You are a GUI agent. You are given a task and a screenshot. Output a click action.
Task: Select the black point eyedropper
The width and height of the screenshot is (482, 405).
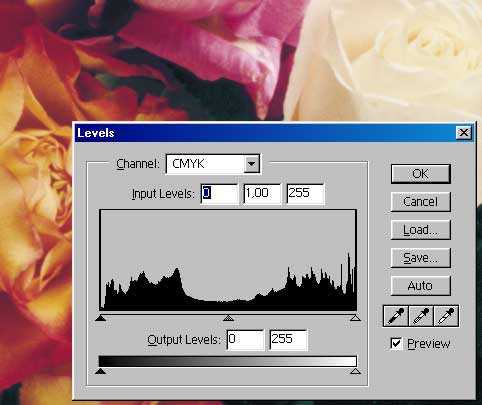coord(396,316)
